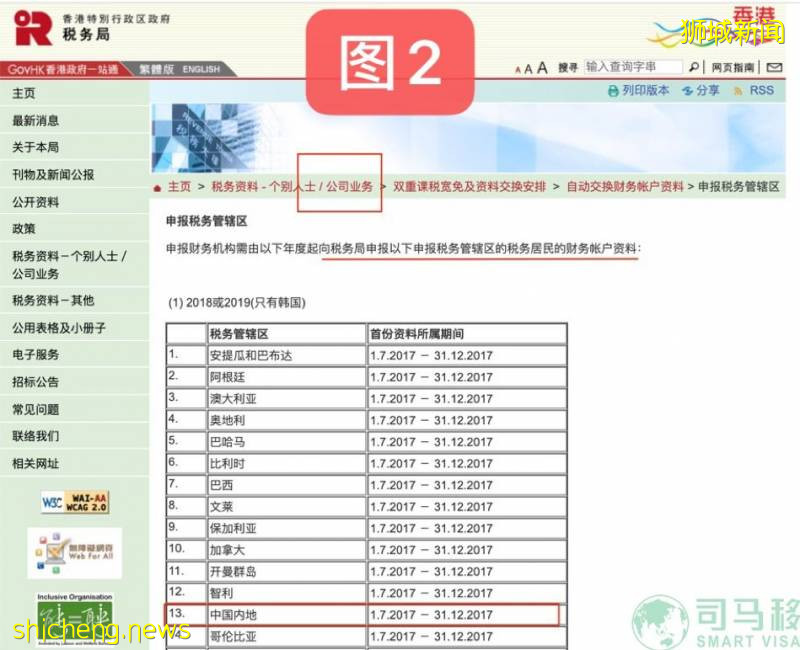Click the GovHK香港政府一站通 banner
Screen dimensions: 800x650
(x=60, y=69)
